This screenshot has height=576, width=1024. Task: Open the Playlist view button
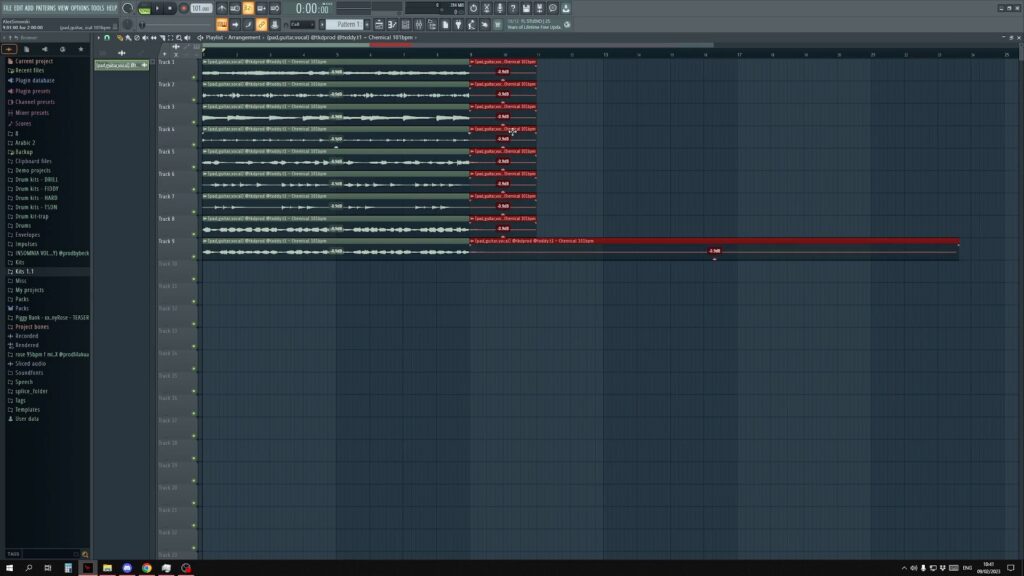379,25
